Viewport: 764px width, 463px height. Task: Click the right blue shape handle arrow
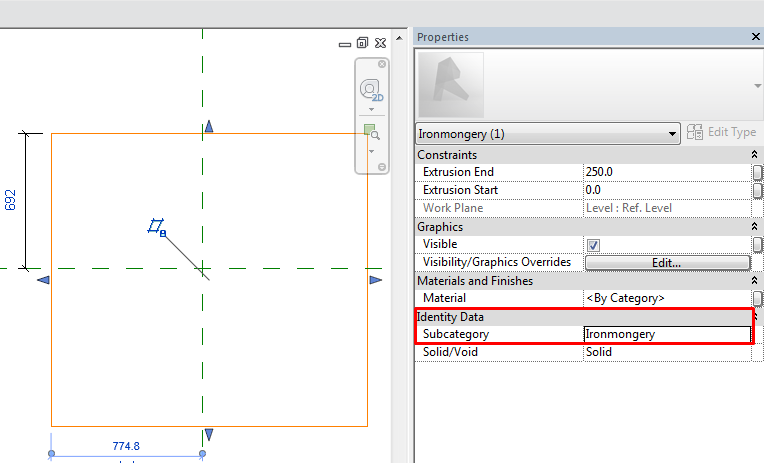pos(376,280)
